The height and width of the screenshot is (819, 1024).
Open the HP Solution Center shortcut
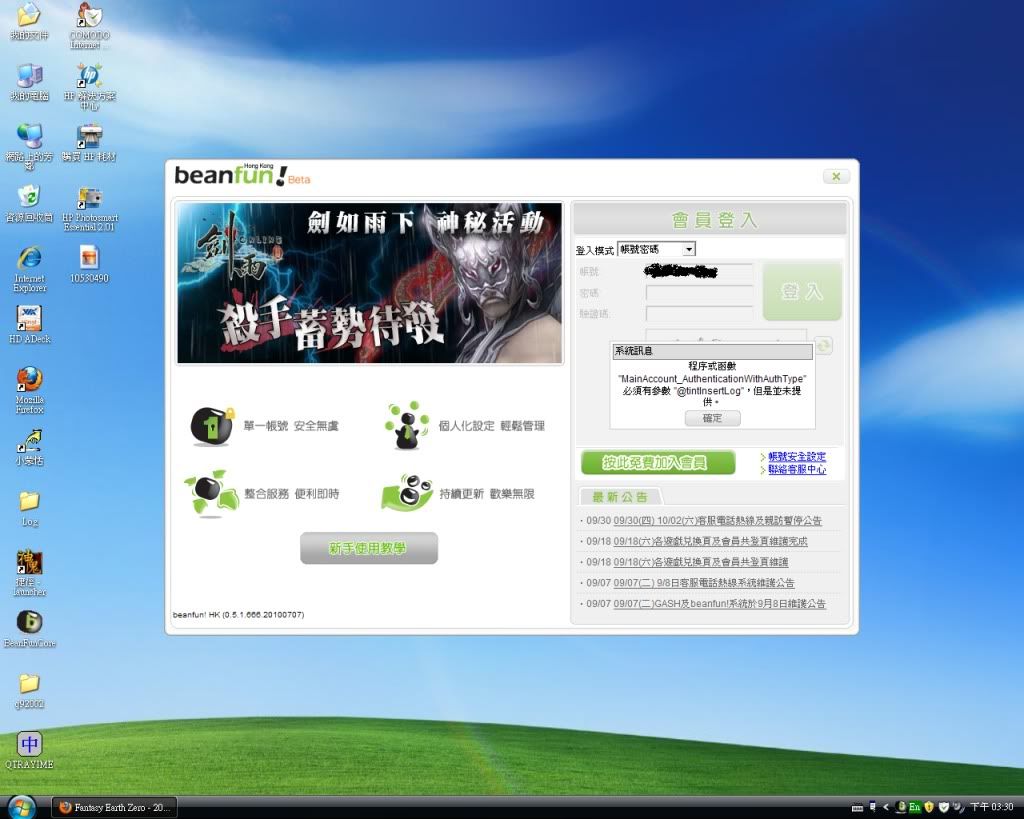point(89,86)
